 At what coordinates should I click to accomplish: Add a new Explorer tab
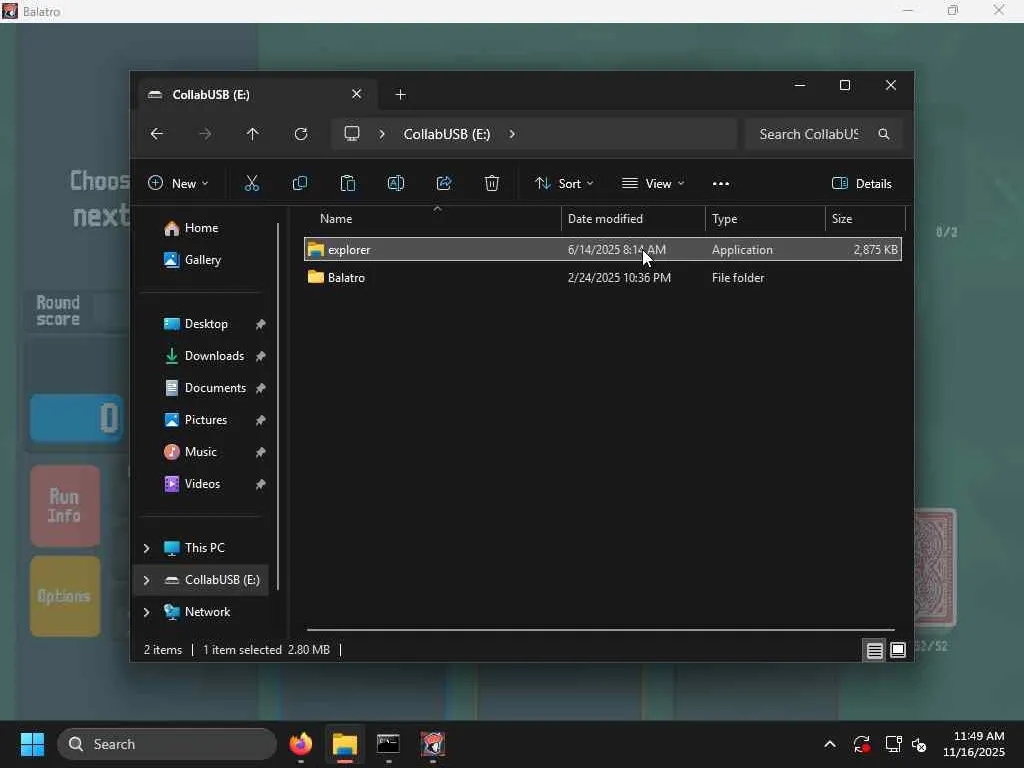pyautogui.click(x=400, y=95)
